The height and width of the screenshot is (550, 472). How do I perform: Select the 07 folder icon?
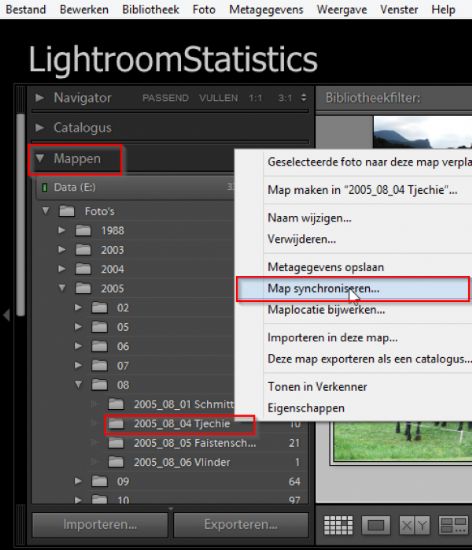pyautogui.click(x=99, y=365)
